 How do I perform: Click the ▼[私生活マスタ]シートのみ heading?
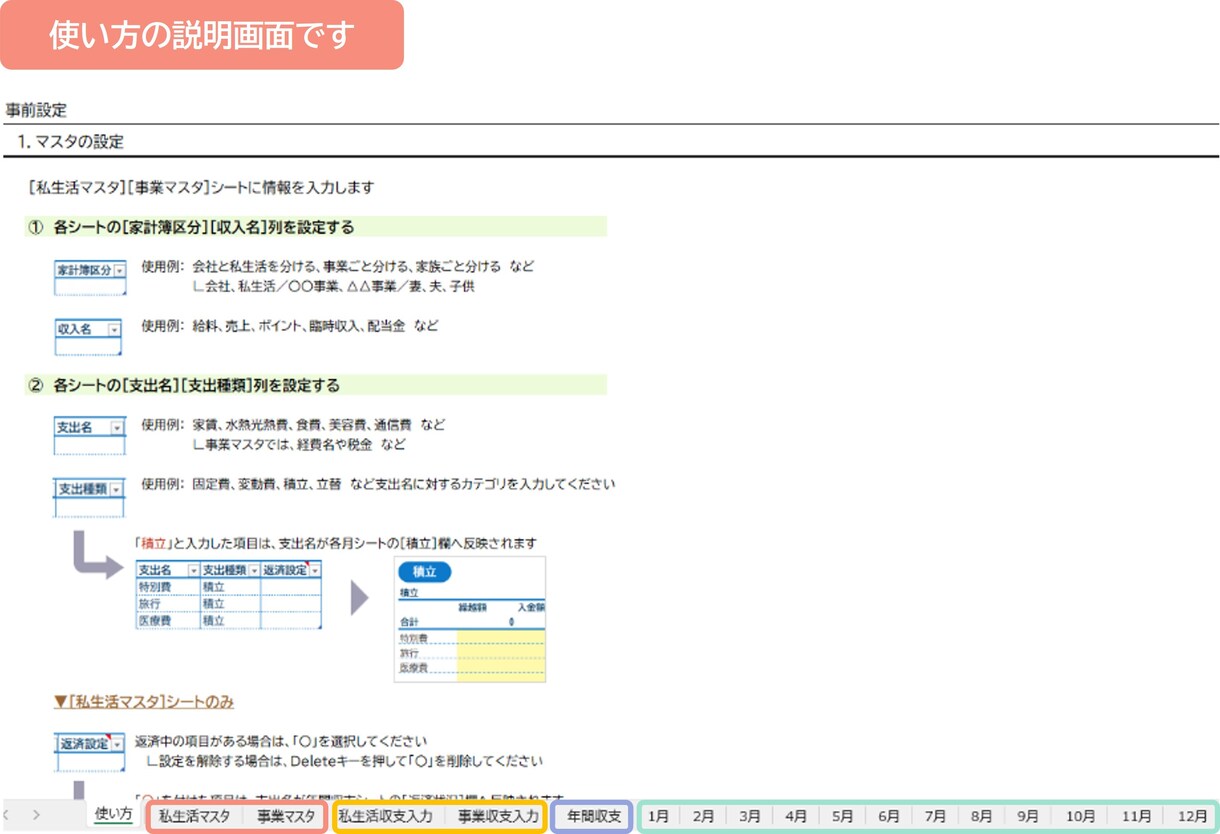(x=144, y=702)
